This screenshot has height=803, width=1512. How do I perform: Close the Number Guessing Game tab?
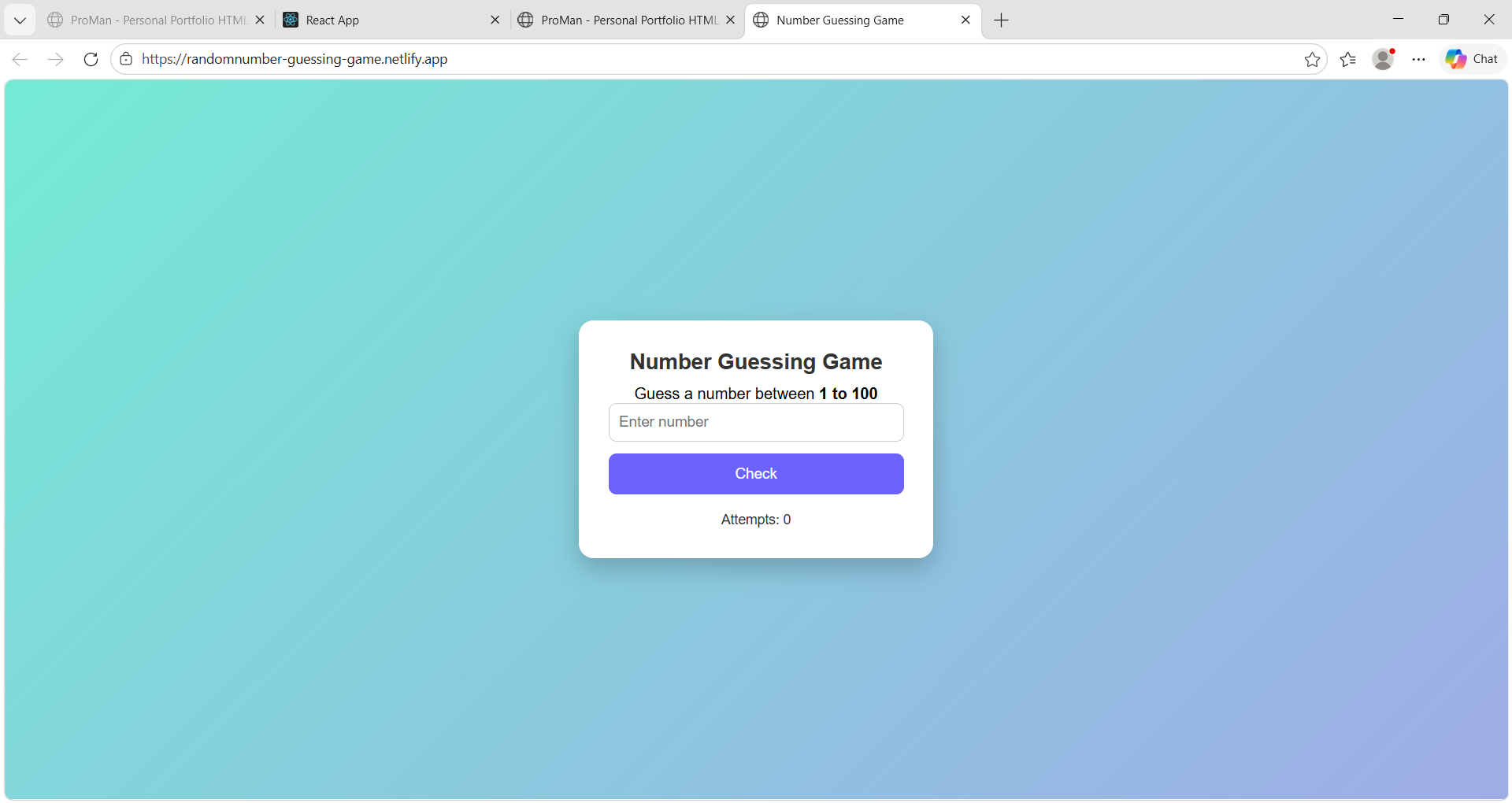tap(965, 20)
